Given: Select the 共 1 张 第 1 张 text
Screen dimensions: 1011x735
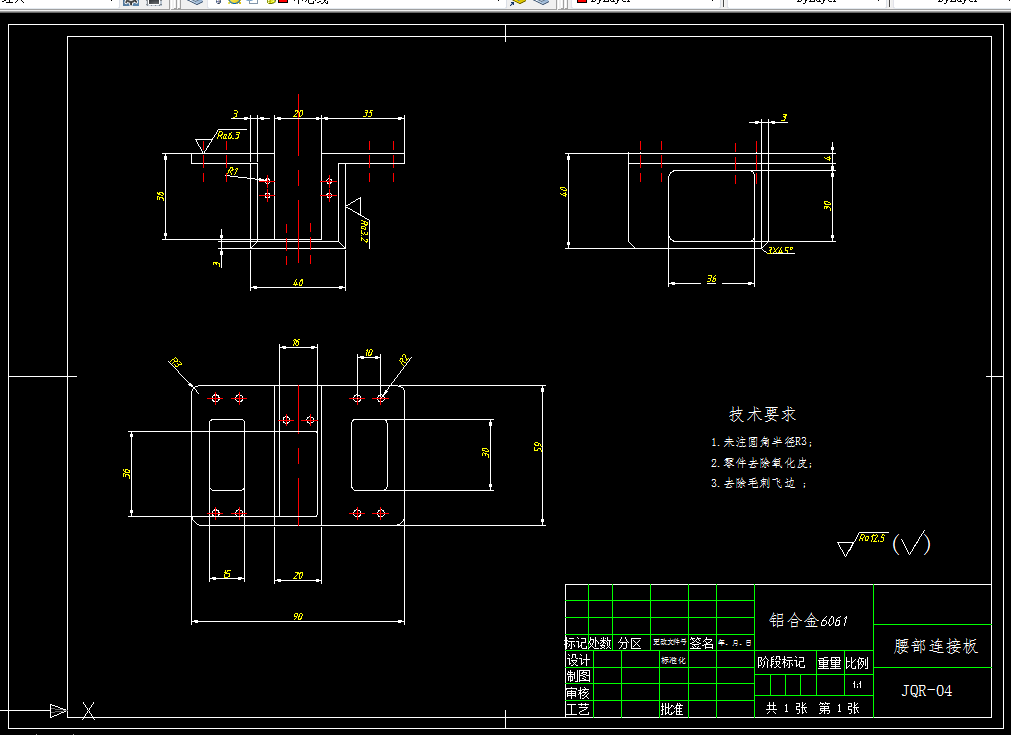Looking at the screenshot, I should [x=812, y=708].
